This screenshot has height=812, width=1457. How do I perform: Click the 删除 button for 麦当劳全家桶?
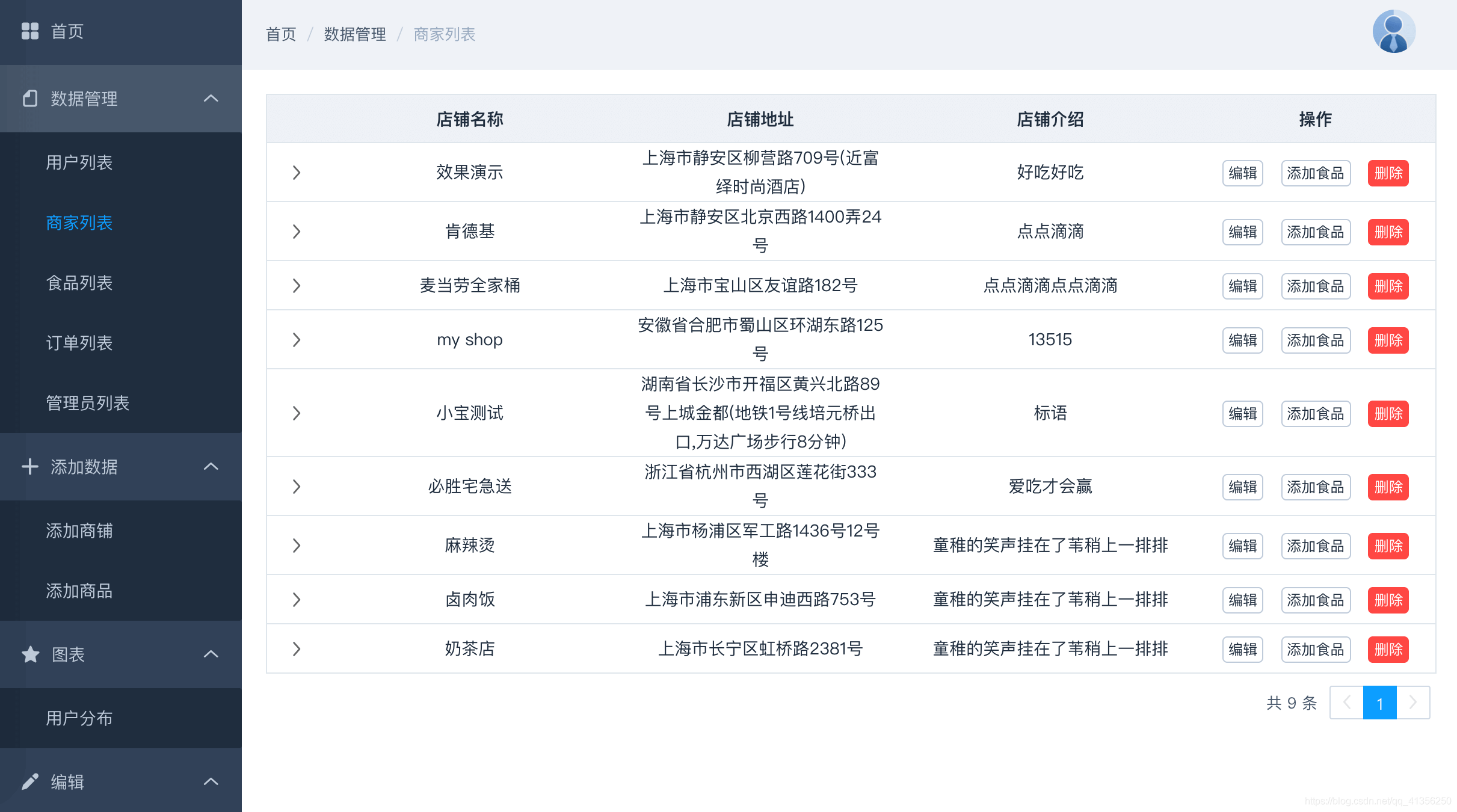click(x=1388, y=286)
